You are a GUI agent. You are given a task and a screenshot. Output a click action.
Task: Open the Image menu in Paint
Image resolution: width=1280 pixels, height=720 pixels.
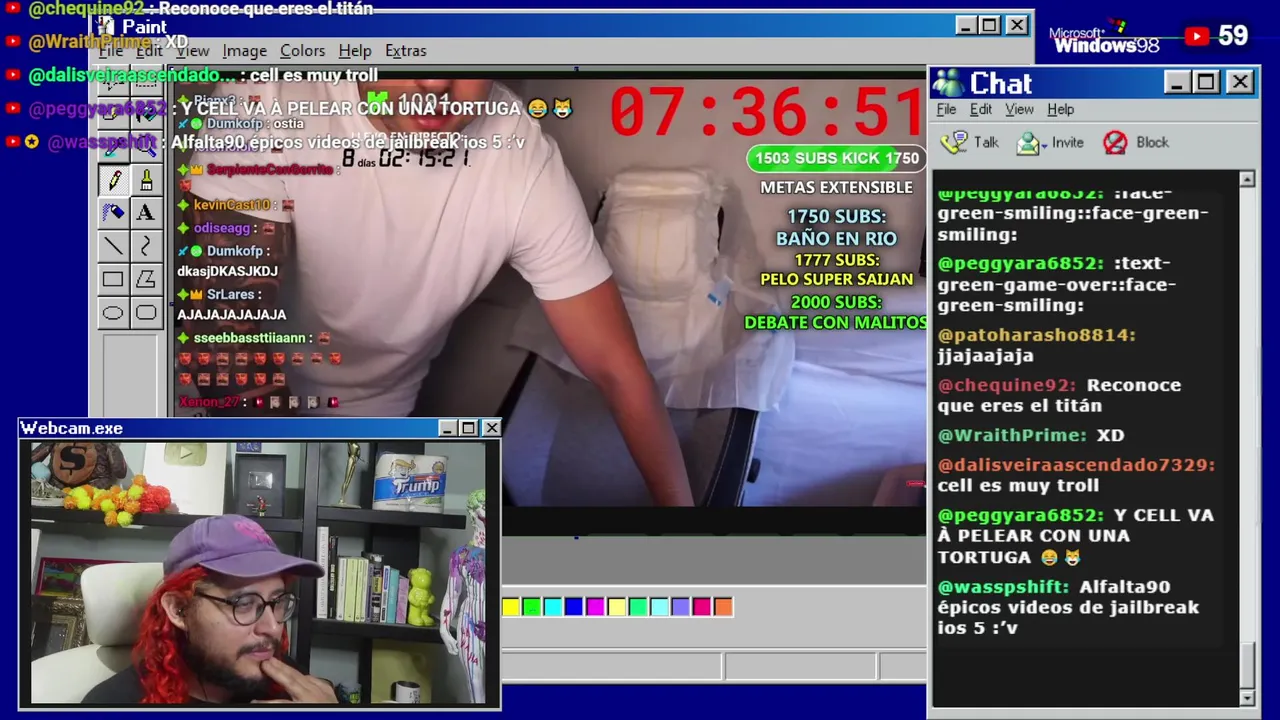(x=244, y=51)
